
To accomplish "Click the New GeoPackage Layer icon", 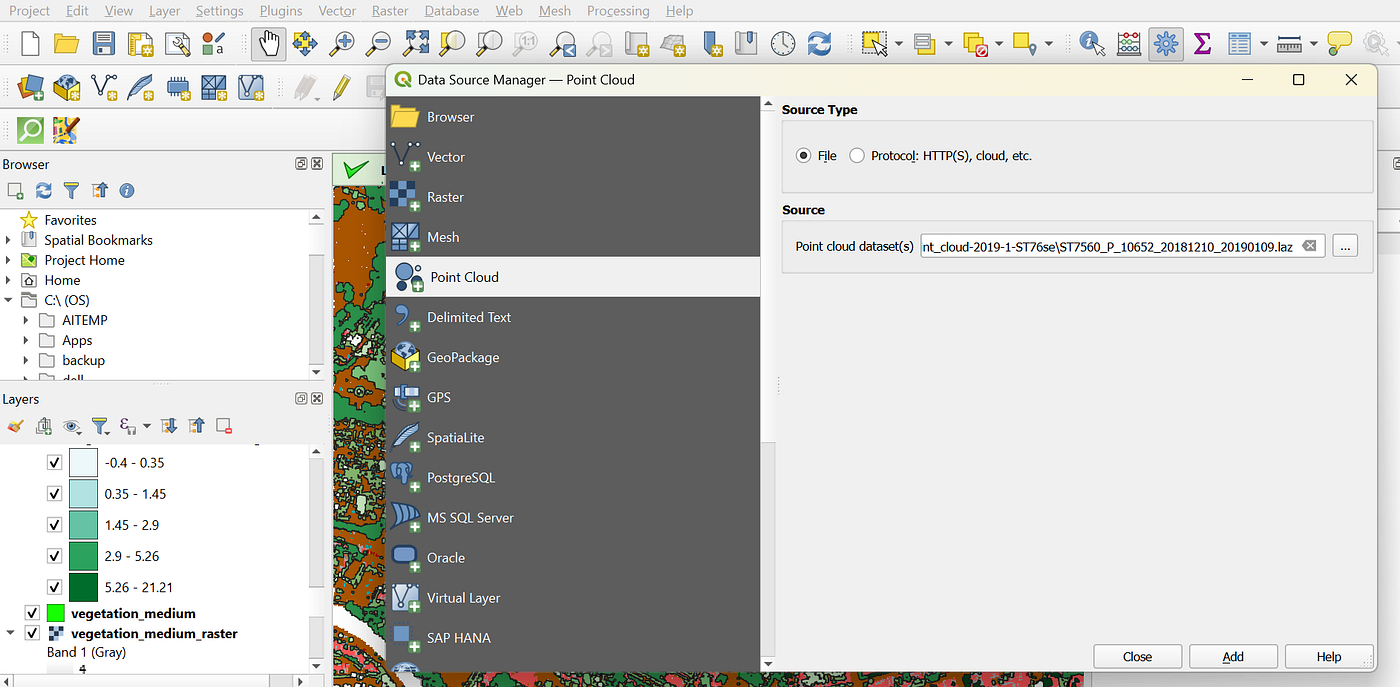I will (67, 87).
